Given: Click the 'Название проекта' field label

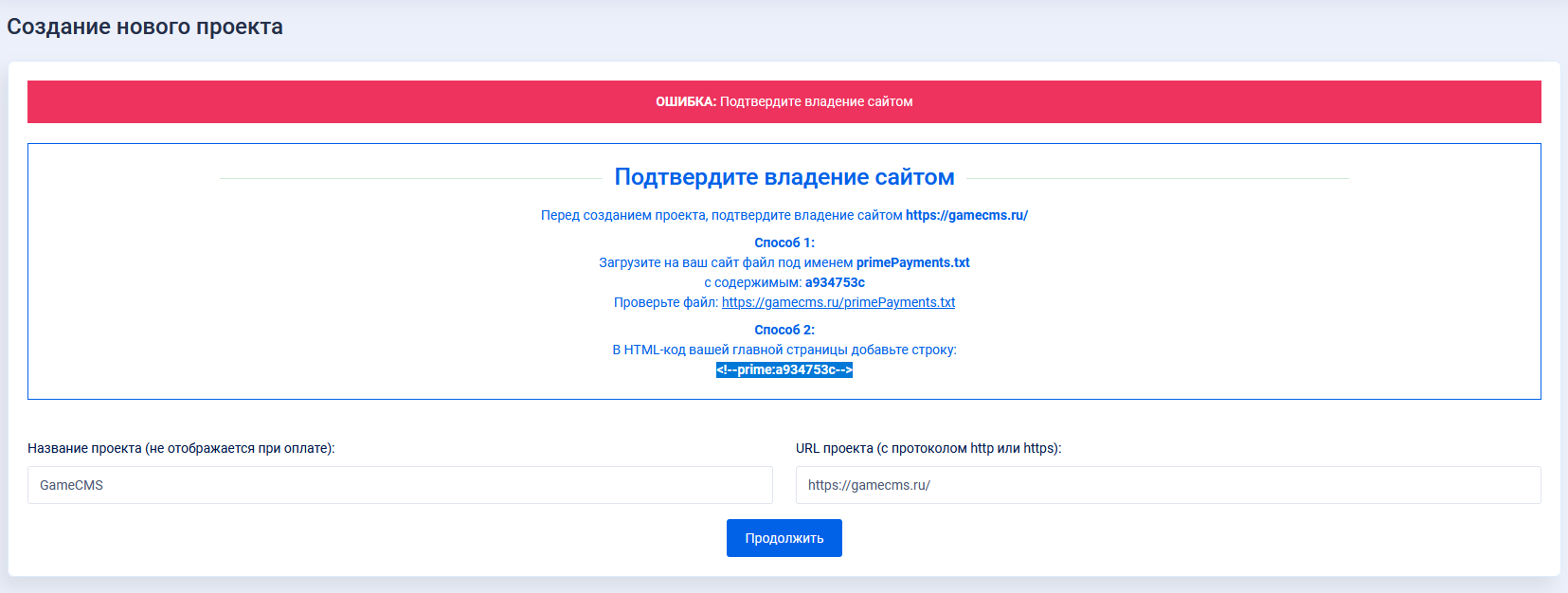Looking at the screenshot, I should tap(181, 448).
